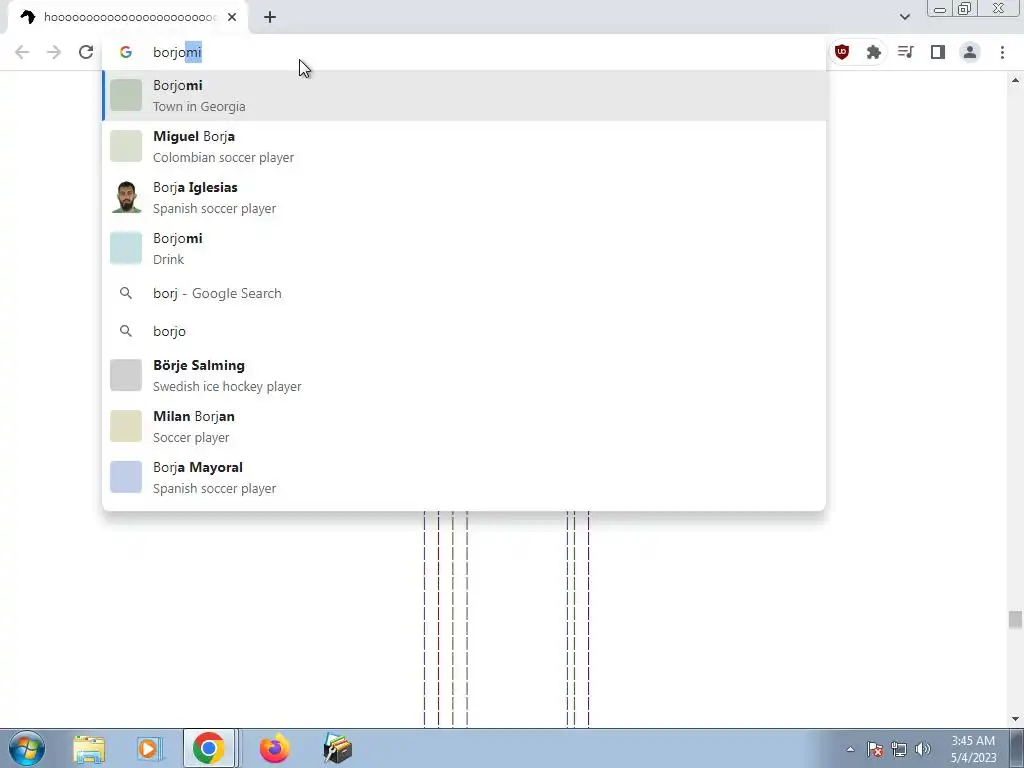Click the vertical scrollbar thumb

(1015, 620)
